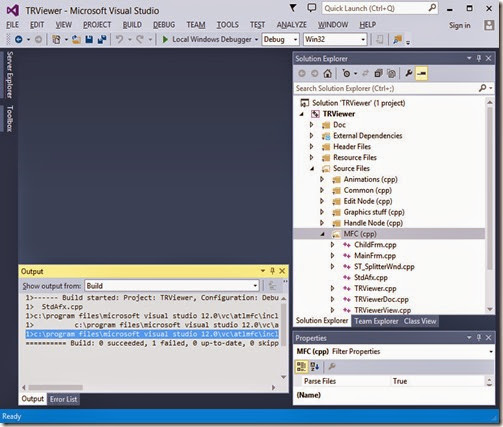This screenshot has width=503, height=427.
Task: Switch to the Team Explorer tab
Action: pos(376,321)
